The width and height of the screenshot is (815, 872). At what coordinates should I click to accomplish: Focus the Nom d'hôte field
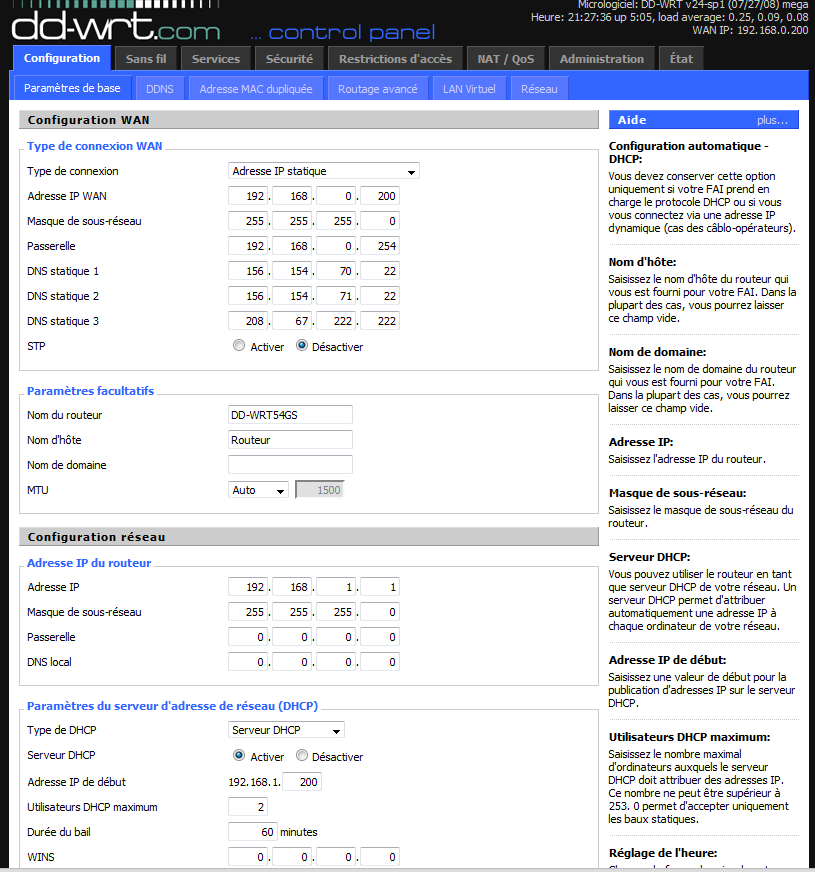(290, 440)
